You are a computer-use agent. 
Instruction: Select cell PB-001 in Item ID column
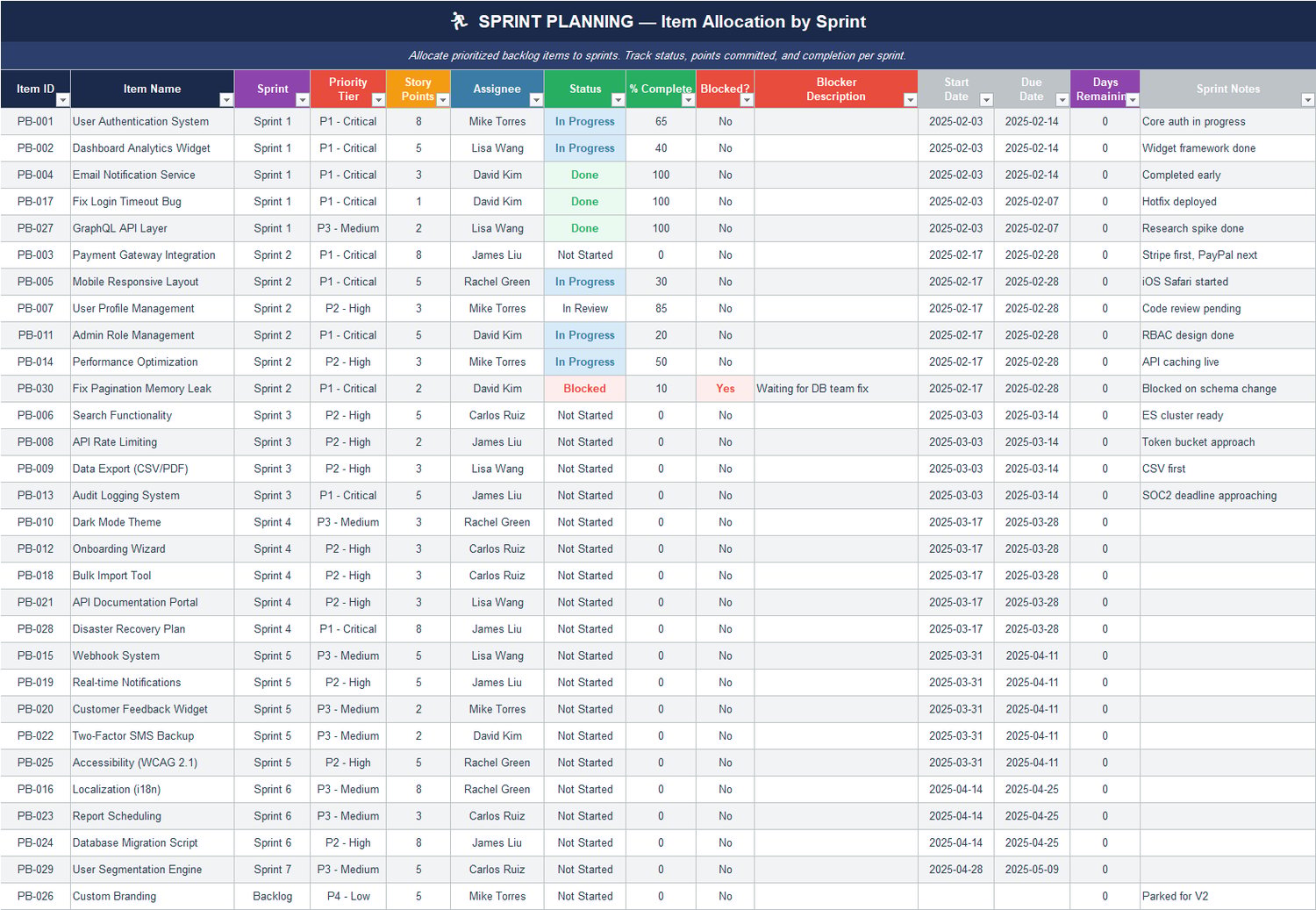point(35,121)
